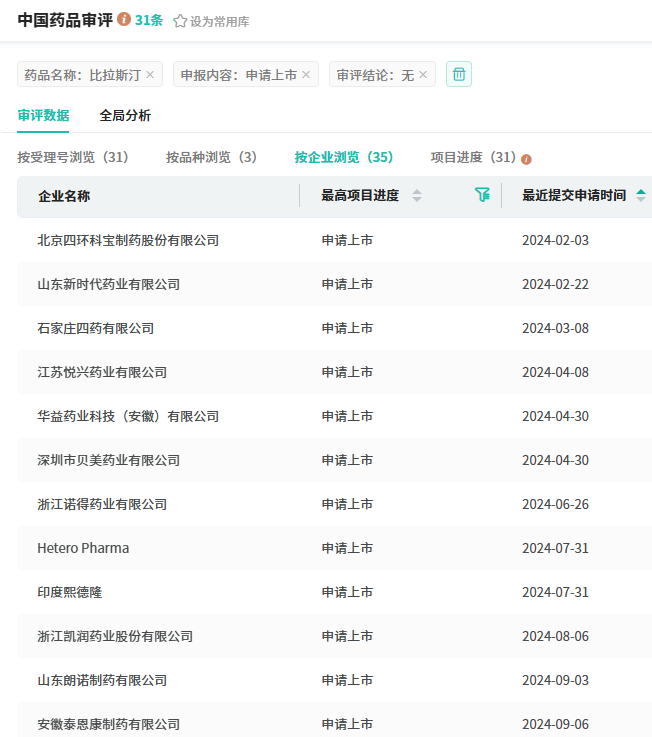Sort by 最高项目进度 column arrows

point(417,196)
